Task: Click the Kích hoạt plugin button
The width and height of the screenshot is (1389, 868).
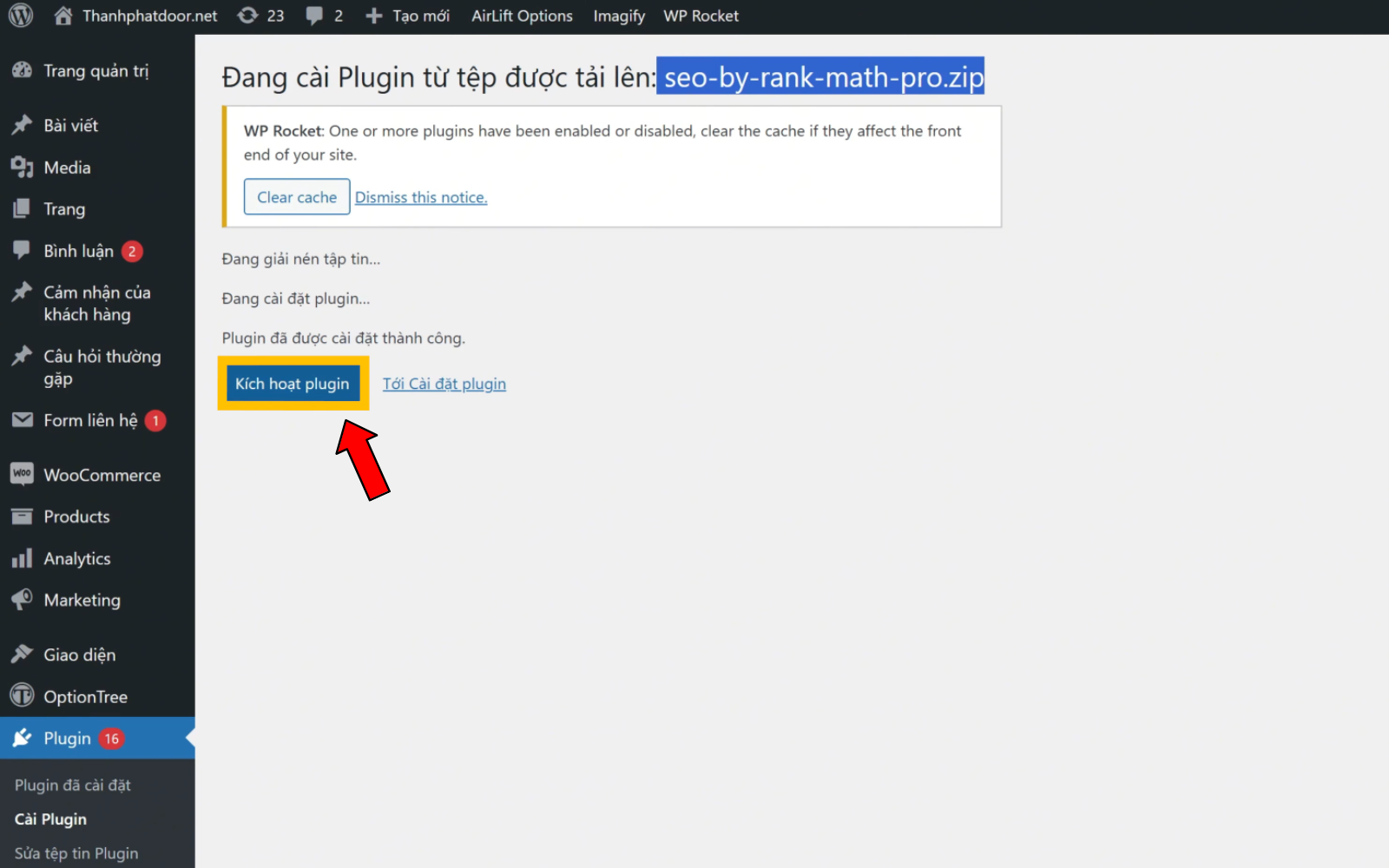Action: click(x=293, y=383)
